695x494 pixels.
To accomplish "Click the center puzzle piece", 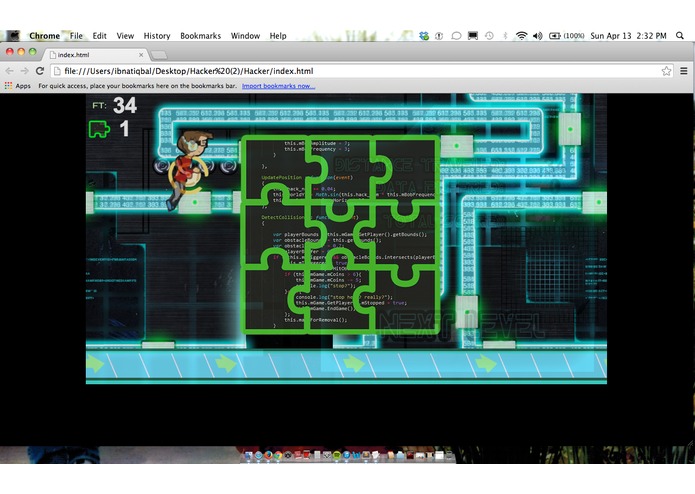I will (340, 235).
